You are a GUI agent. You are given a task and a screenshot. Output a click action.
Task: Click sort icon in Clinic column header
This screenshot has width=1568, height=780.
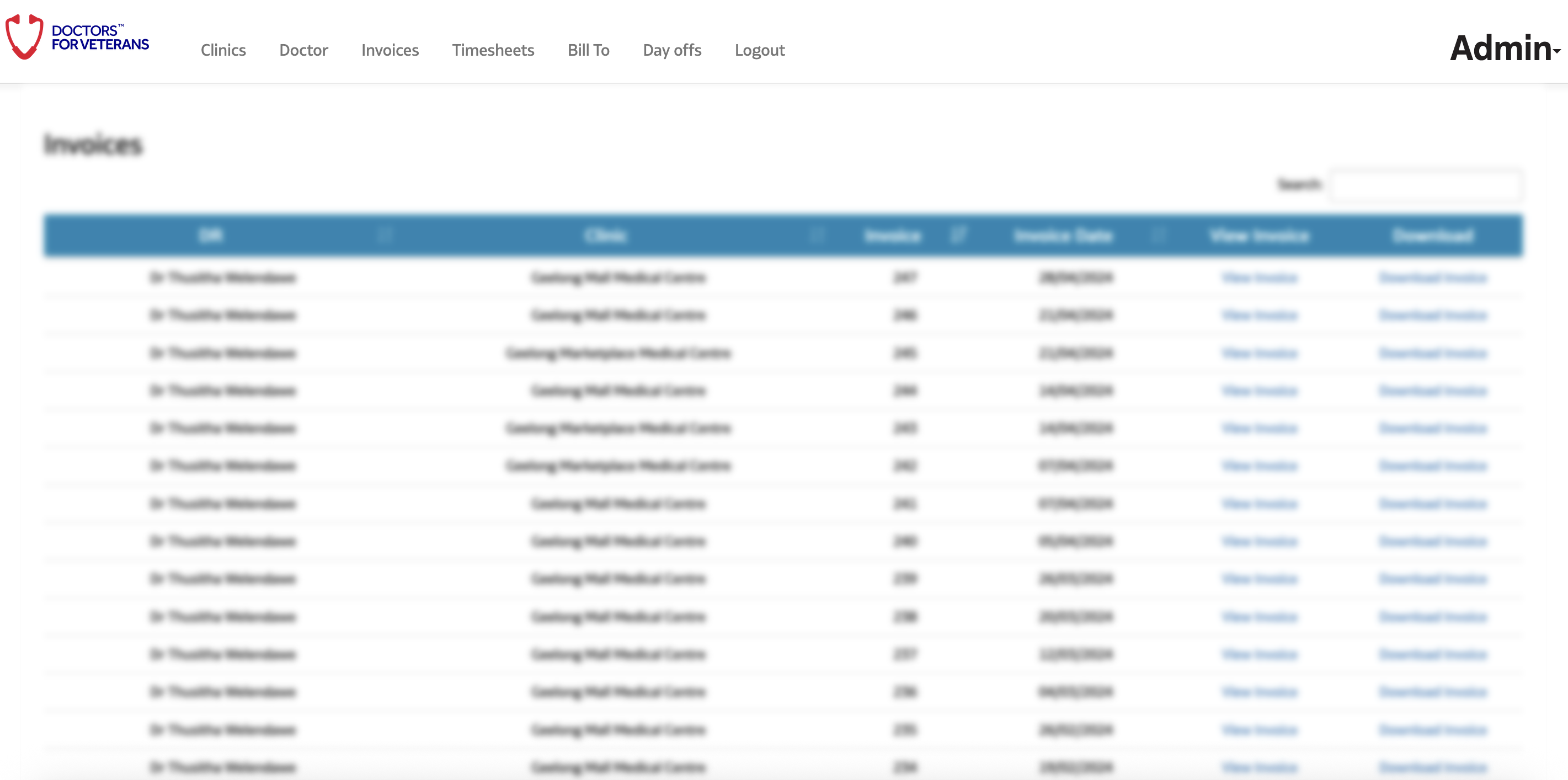point(818,236)
